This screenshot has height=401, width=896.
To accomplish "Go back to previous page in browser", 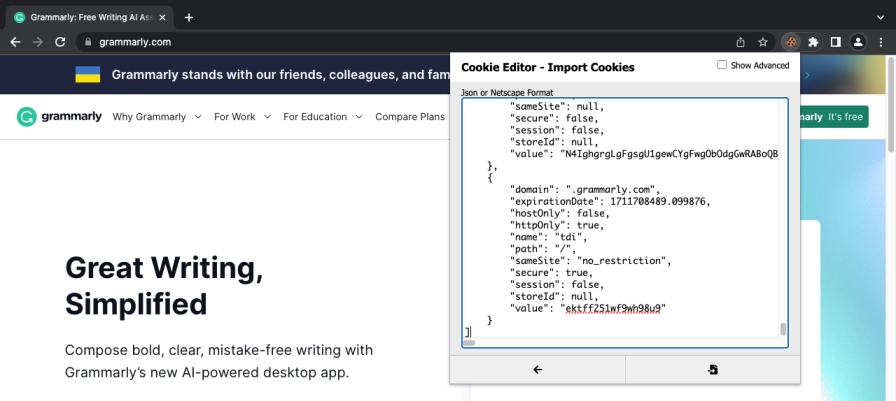I will point(15,42).
